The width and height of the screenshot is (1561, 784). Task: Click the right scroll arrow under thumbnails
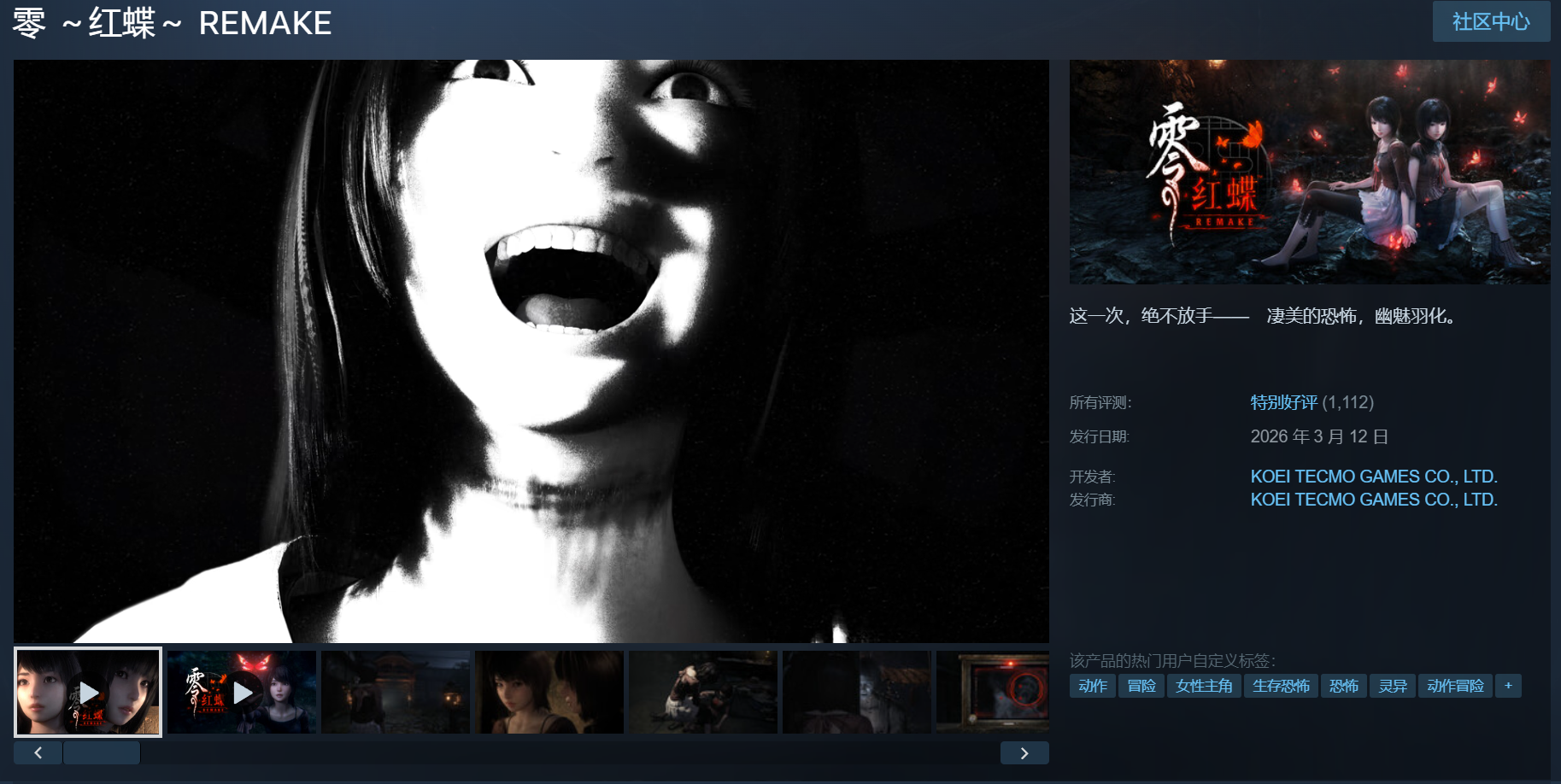(x=1024, y=752)
